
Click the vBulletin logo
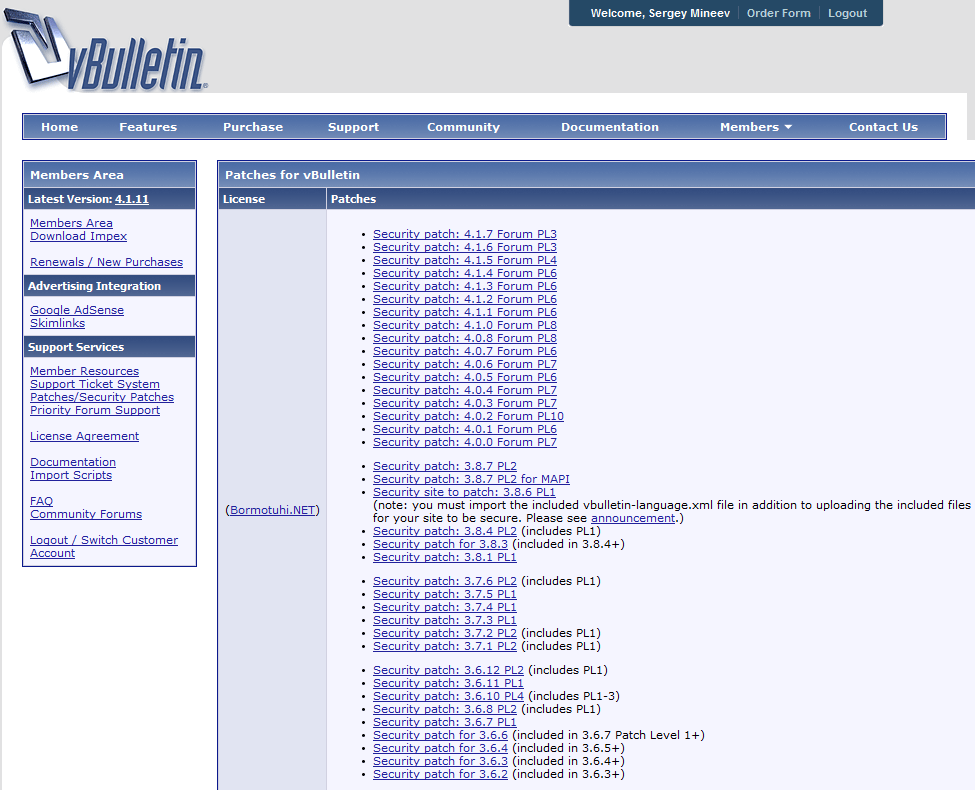pyautogui.click(x=106, y=51)
